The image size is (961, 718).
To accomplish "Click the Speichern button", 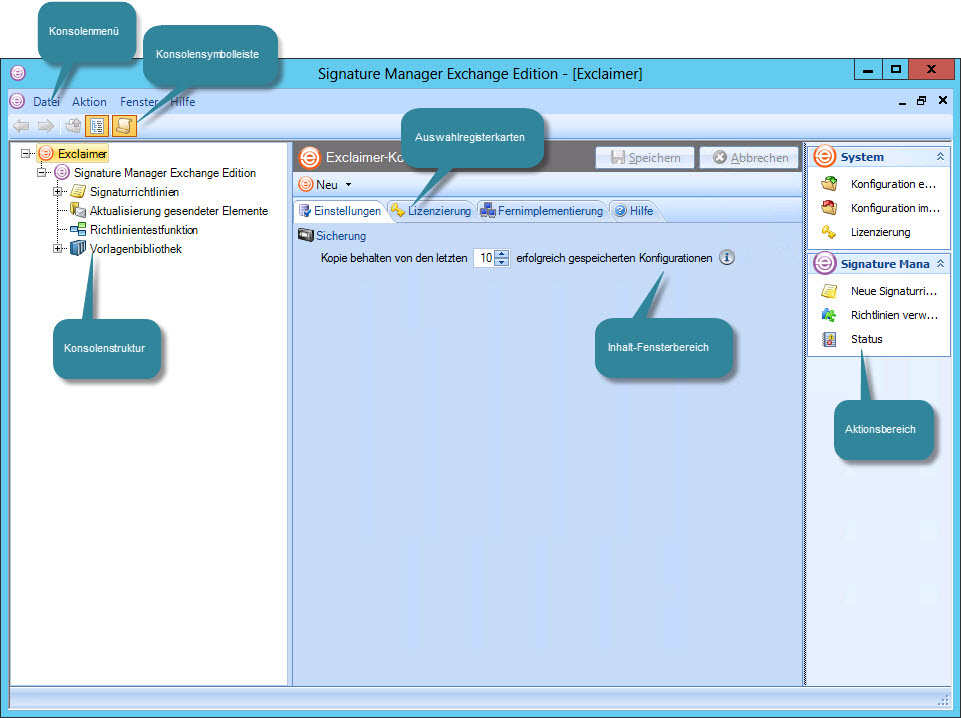I will click(645, 157).
